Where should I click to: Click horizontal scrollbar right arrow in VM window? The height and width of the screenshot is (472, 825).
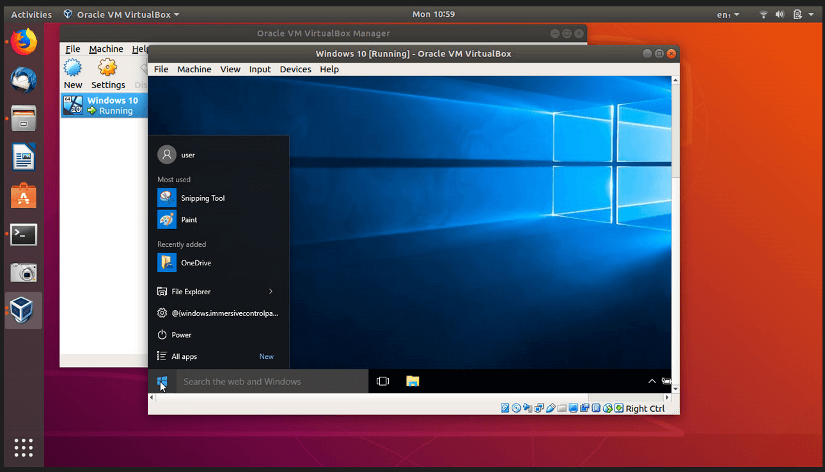[x=667, y=397]
